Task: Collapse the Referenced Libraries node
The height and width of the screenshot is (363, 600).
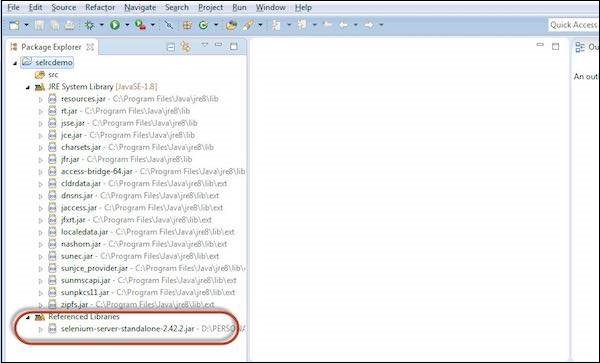Action: click(x=28, y=317)
